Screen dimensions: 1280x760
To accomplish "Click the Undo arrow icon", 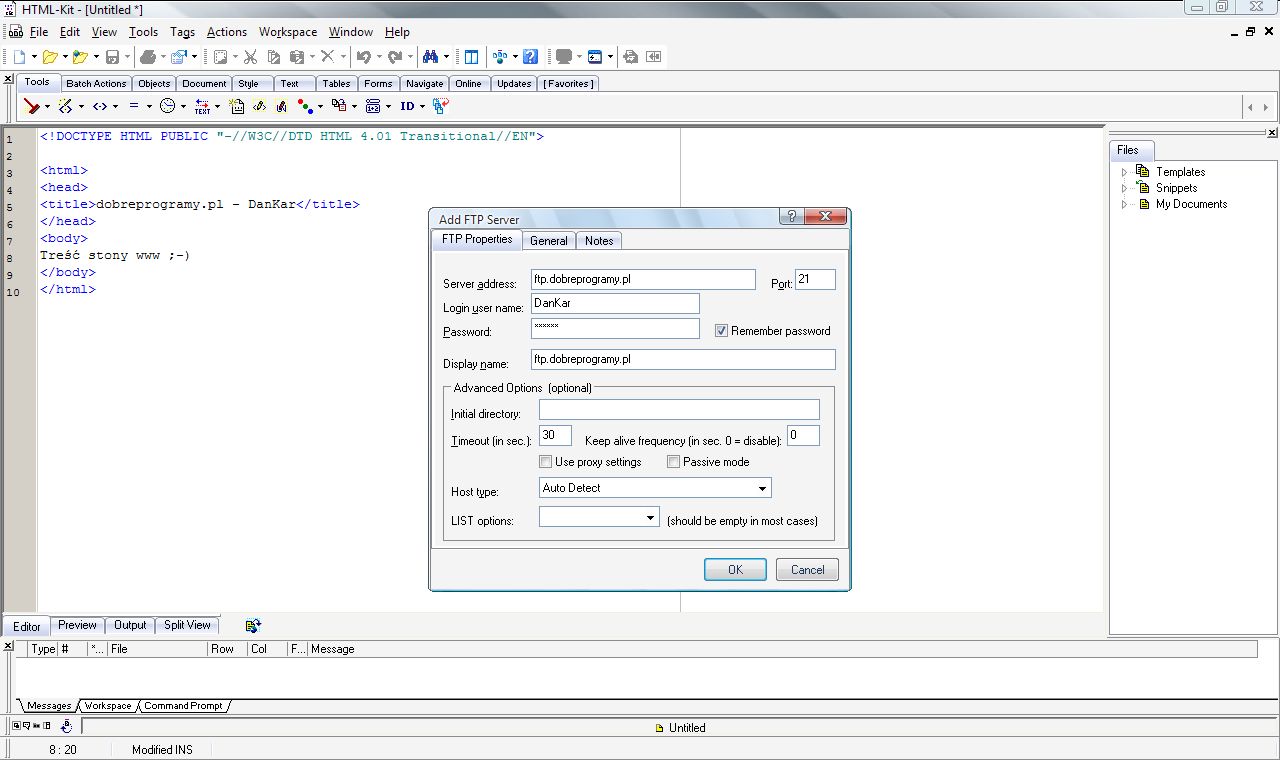I will click(x=363, y=57).
